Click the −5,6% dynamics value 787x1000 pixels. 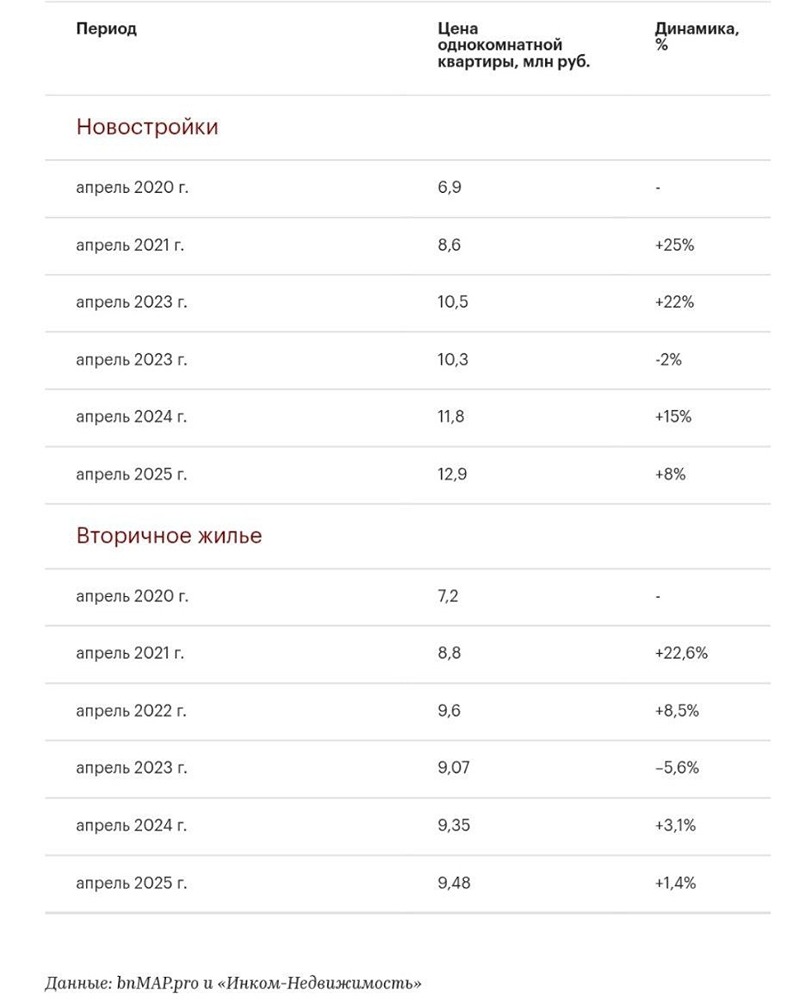676,768
